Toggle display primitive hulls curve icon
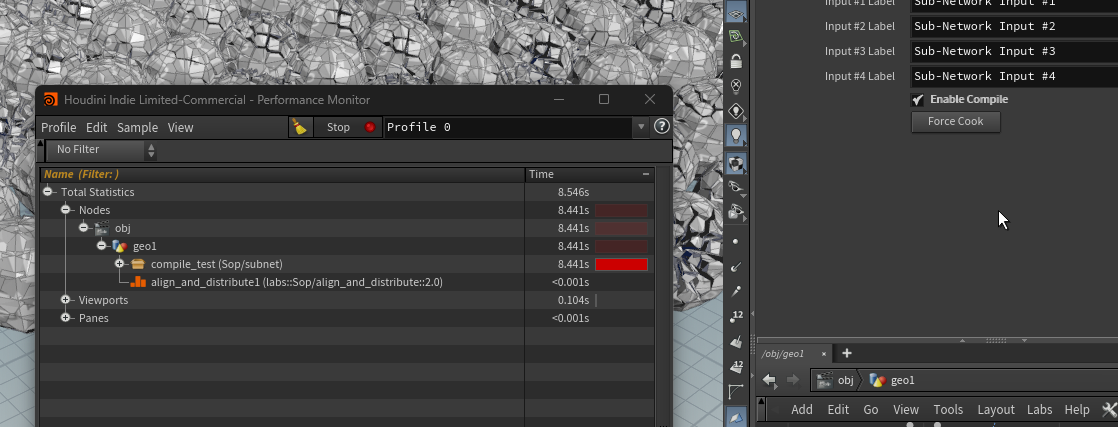 tap(737, 391)
